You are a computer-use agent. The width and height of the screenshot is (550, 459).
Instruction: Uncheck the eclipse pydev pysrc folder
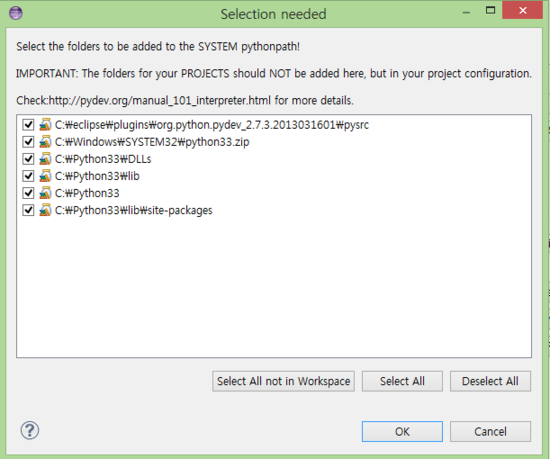(x=28, y=125)
